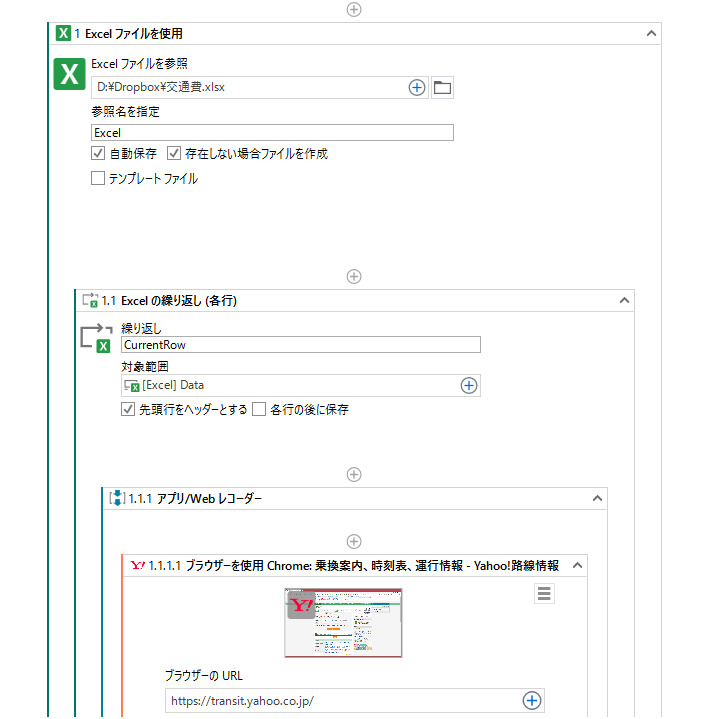Toggle 存在しない場合ファイルを作成 checkbox
Viewport: 714px width, 719px height.
pos(174,154)
